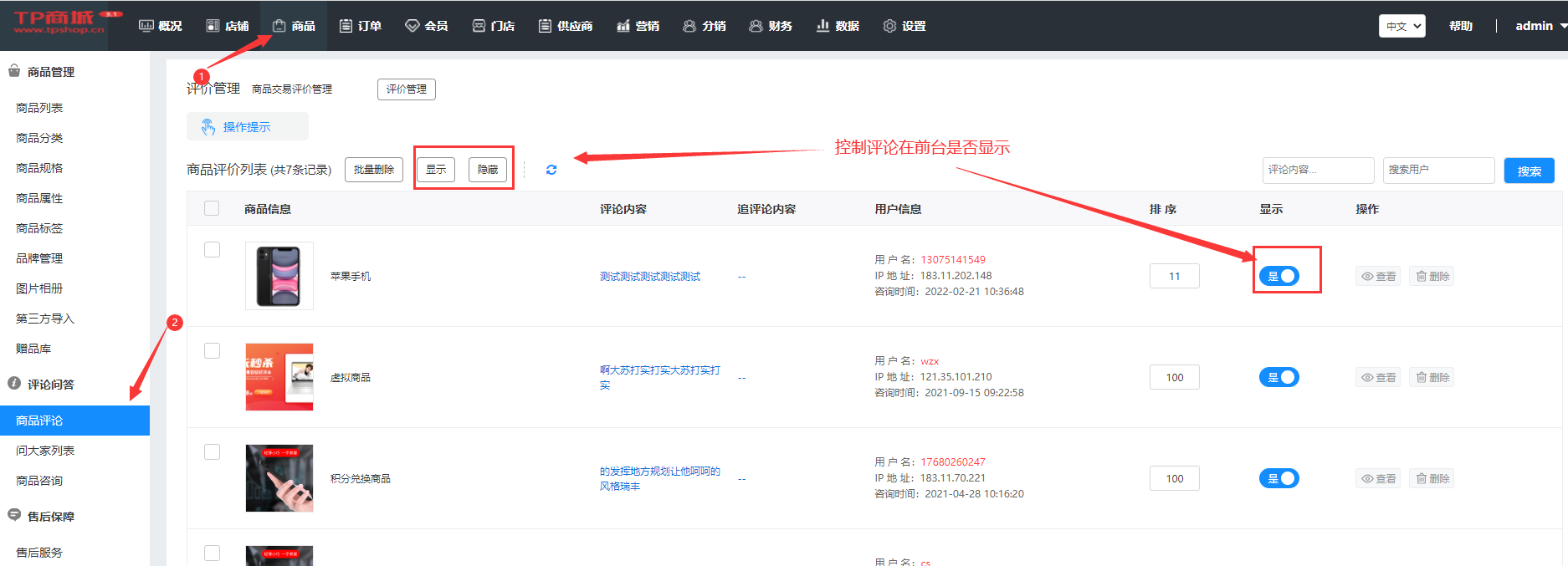Click the 评论内容 search field
Screen dimensions: 1568x566
[x=1317, y=170]
